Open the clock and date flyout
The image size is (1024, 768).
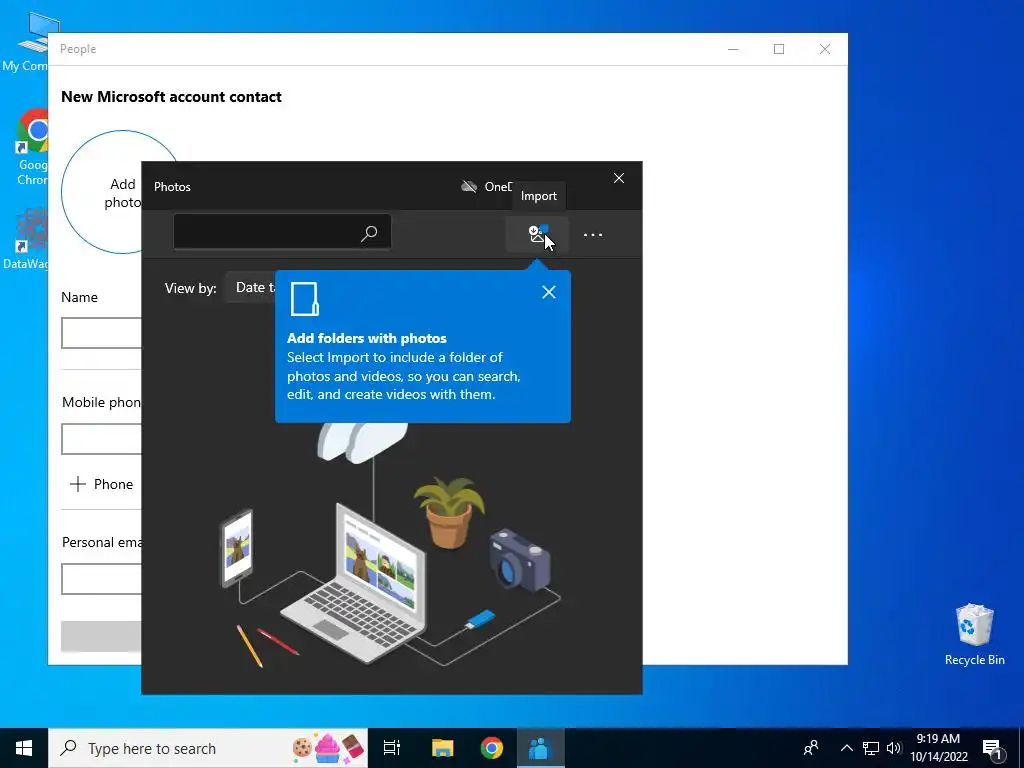click(938, 748)
